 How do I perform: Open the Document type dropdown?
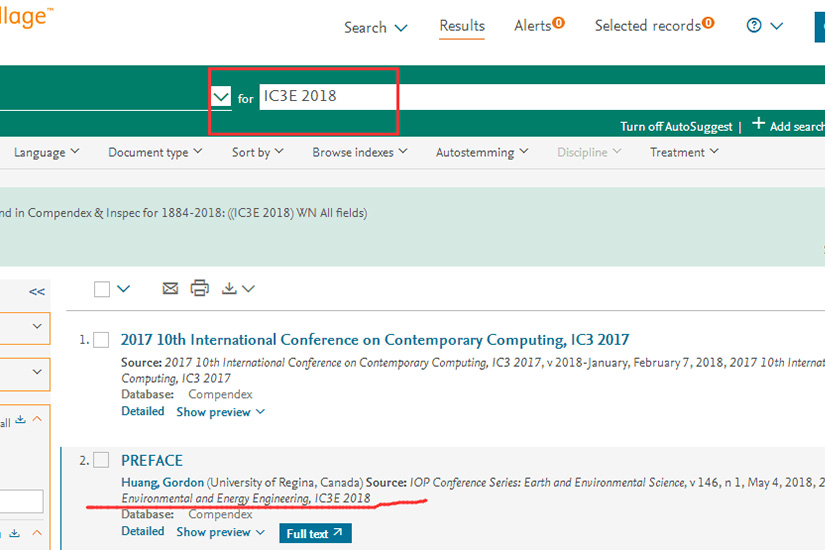pos(155,153)
